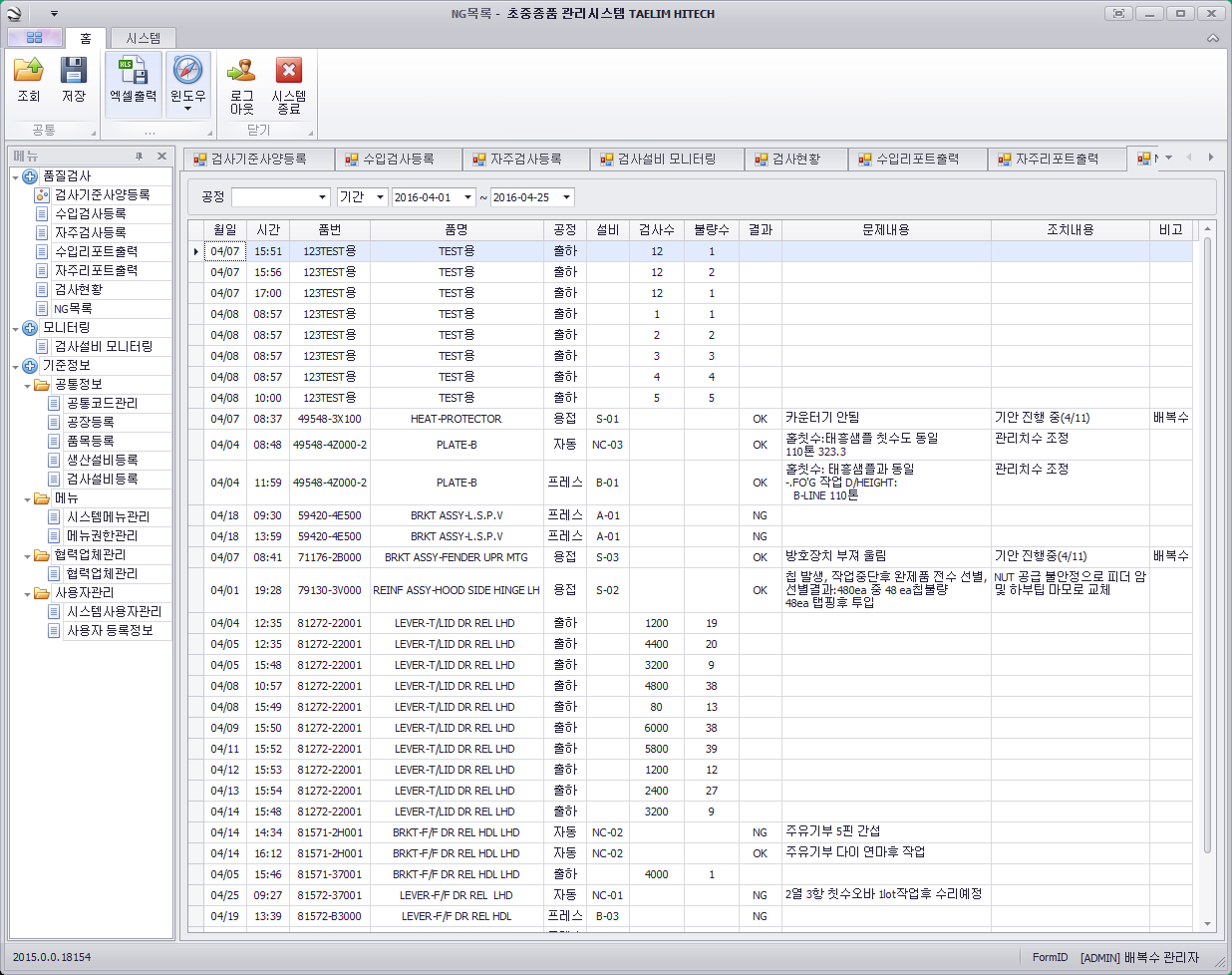
Task: Switch to 검사현황 document tab
Action: coord(796,160)
